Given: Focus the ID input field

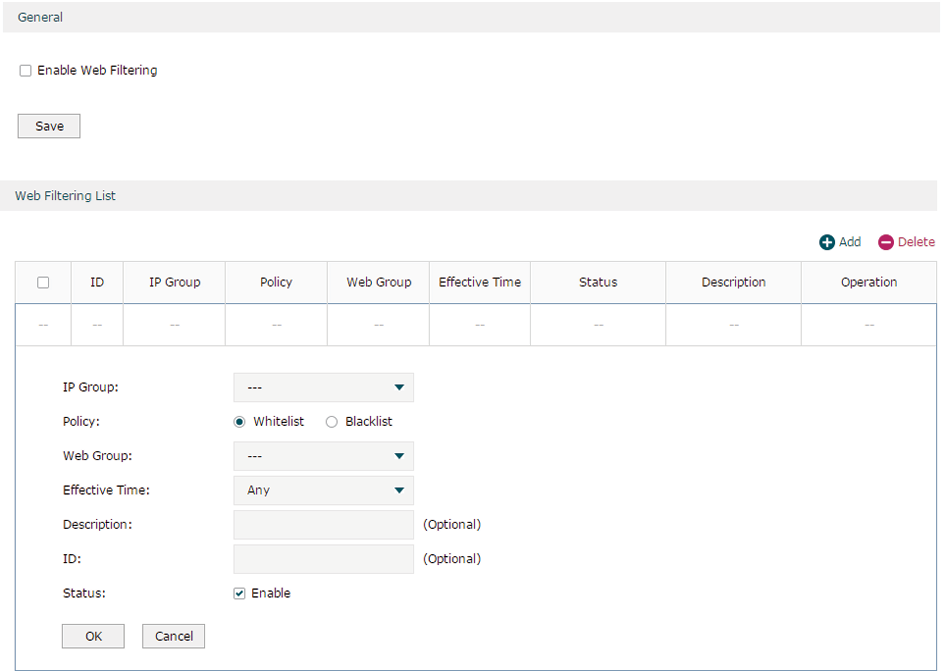Looking at the screenshot, I should pos(324,559).
